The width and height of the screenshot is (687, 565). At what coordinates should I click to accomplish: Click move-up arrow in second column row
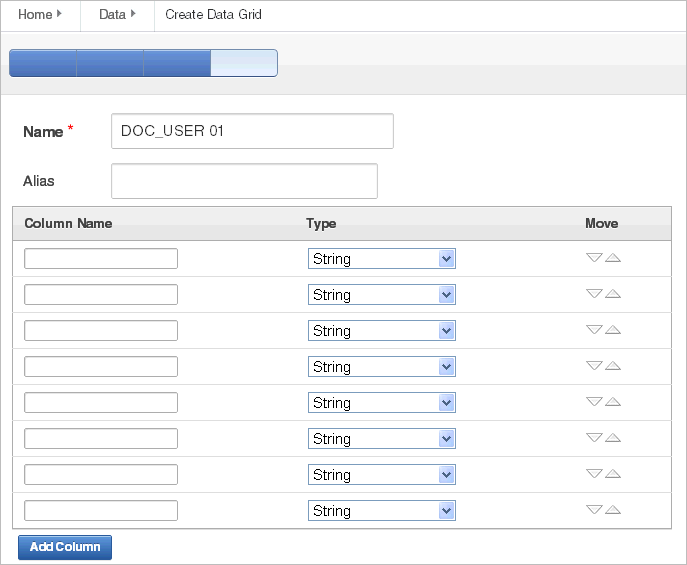point(613,293)
